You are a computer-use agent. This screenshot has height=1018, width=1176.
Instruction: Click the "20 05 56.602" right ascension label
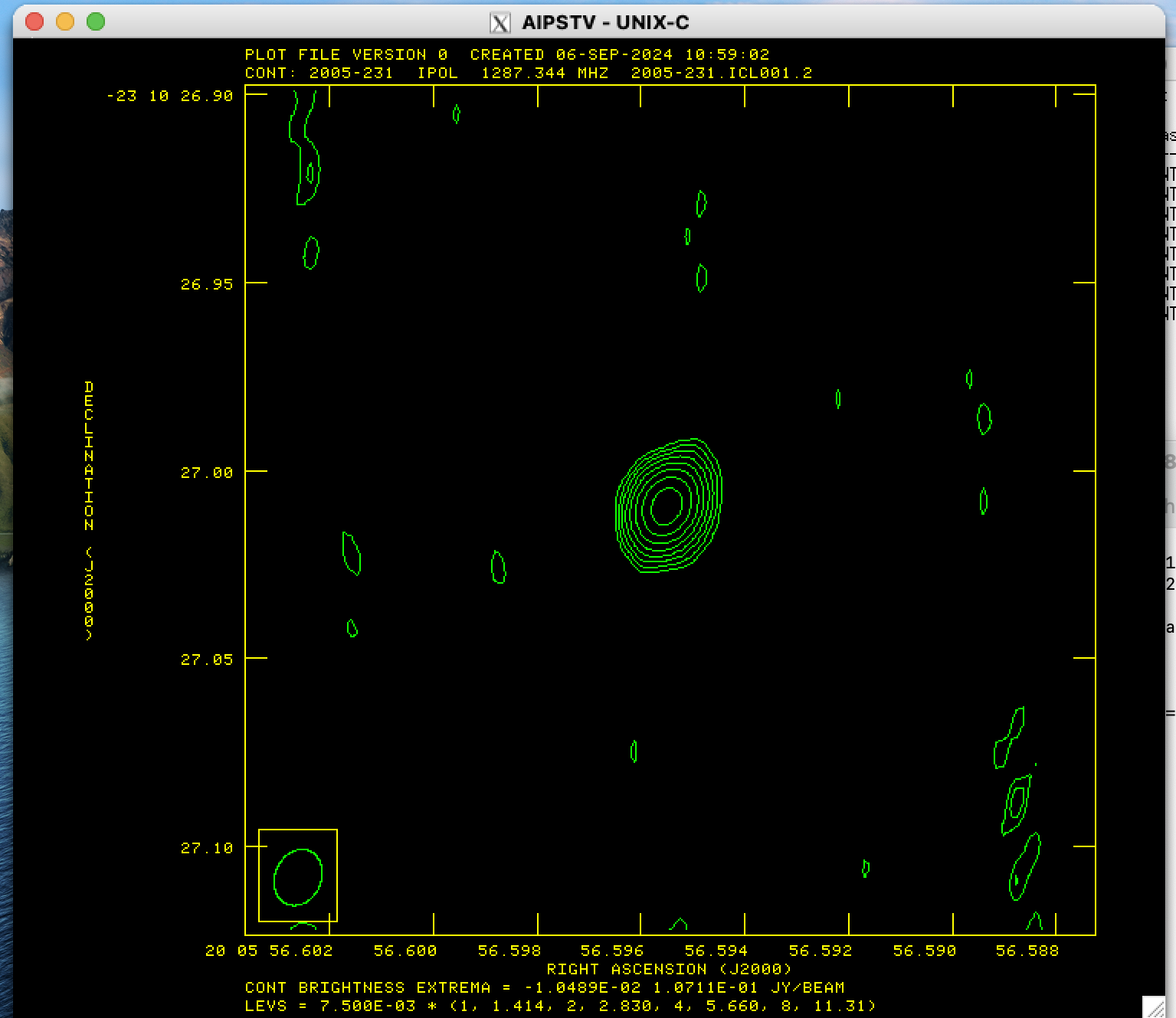(x=269, y=951)
